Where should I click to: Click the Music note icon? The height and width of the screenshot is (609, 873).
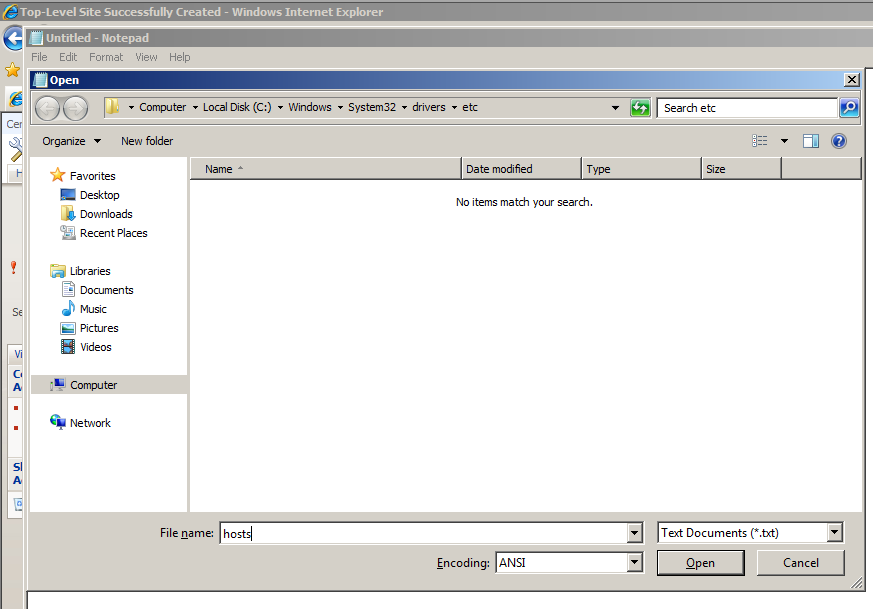pyautogui.click(x=67, y=308)
